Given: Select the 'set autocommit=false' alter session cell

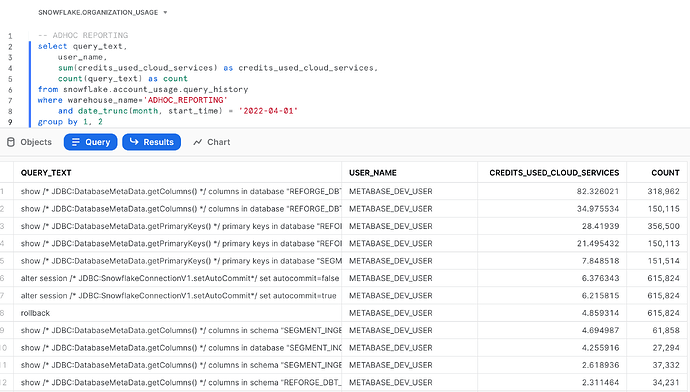Looking at the screenshot, I should (x=177, y=278).
